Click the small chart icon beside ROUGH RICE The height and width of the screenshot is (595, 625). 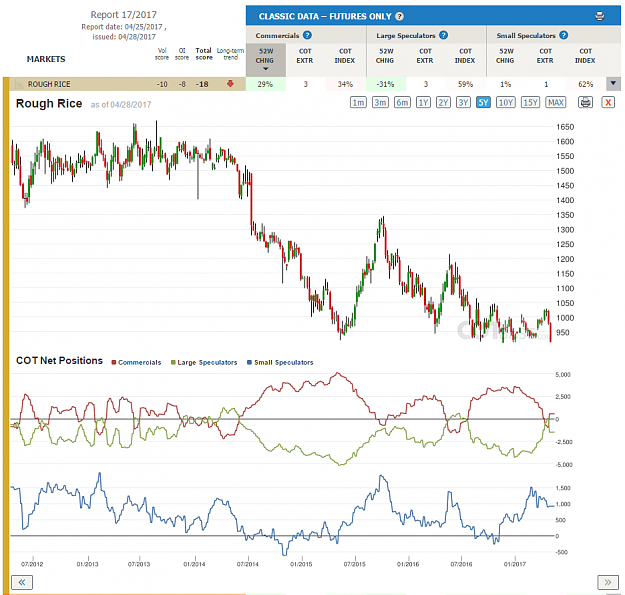pyautogui.click(x=19, y=84)
